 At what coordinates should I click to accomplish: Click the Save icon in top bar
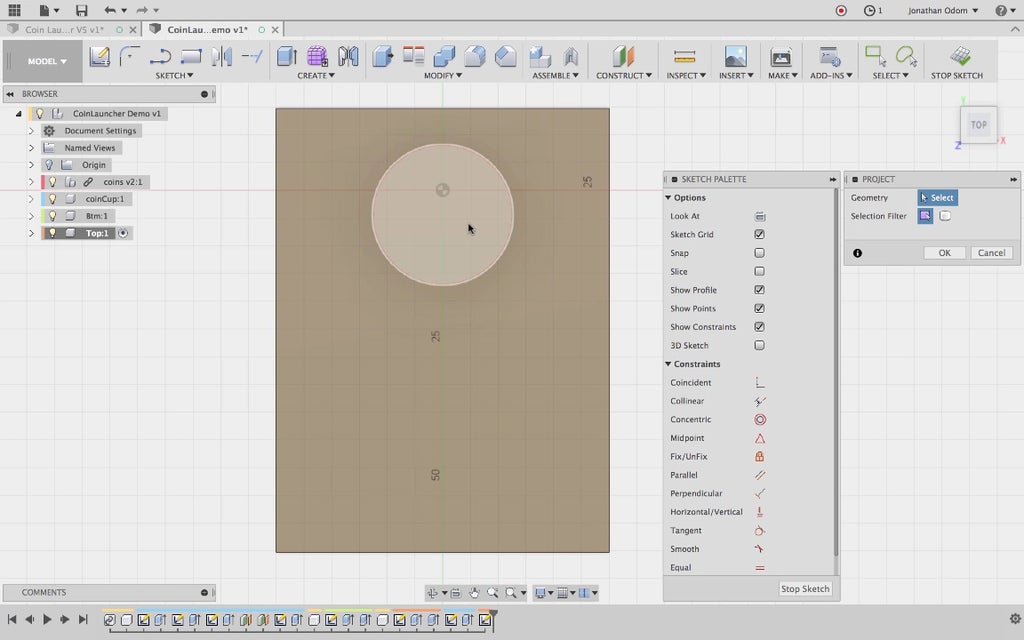pos(81,10)
